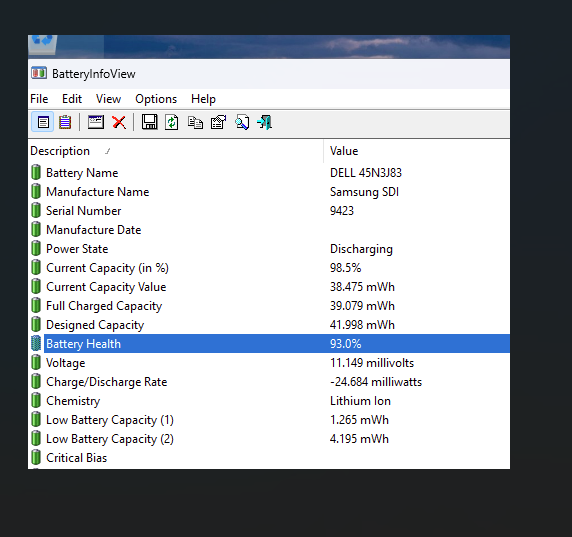The height and width of the screenshot is (537, 572).
Task: Click the battery icon beside Manufacture Name
Action: [36, 191]
